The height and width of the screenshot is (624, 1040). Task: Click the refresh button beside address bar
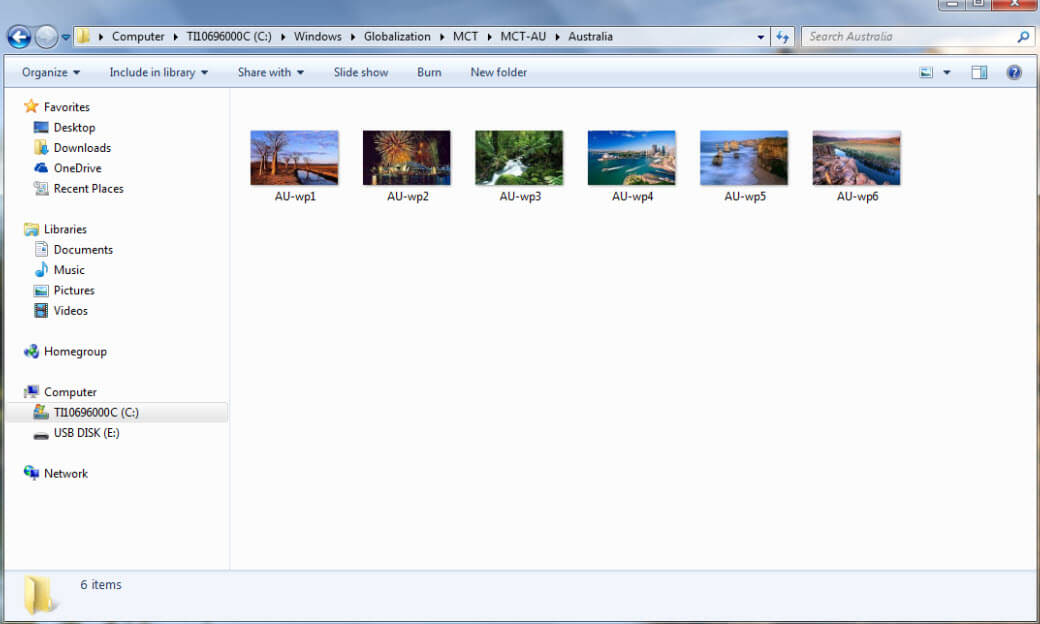[783, 37]
